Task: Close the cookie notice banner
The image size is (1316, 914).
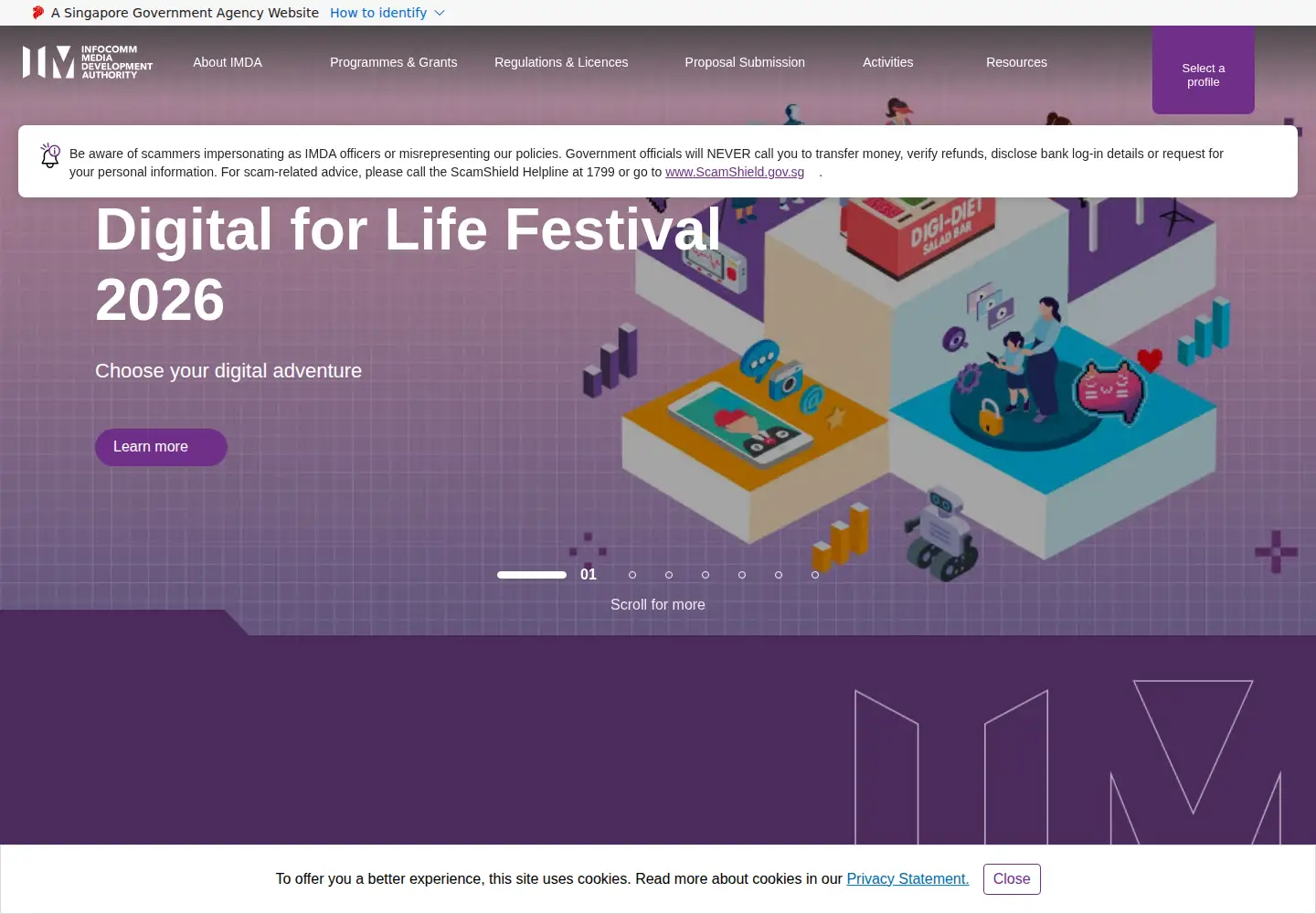Action: [x=1012, y=879]
